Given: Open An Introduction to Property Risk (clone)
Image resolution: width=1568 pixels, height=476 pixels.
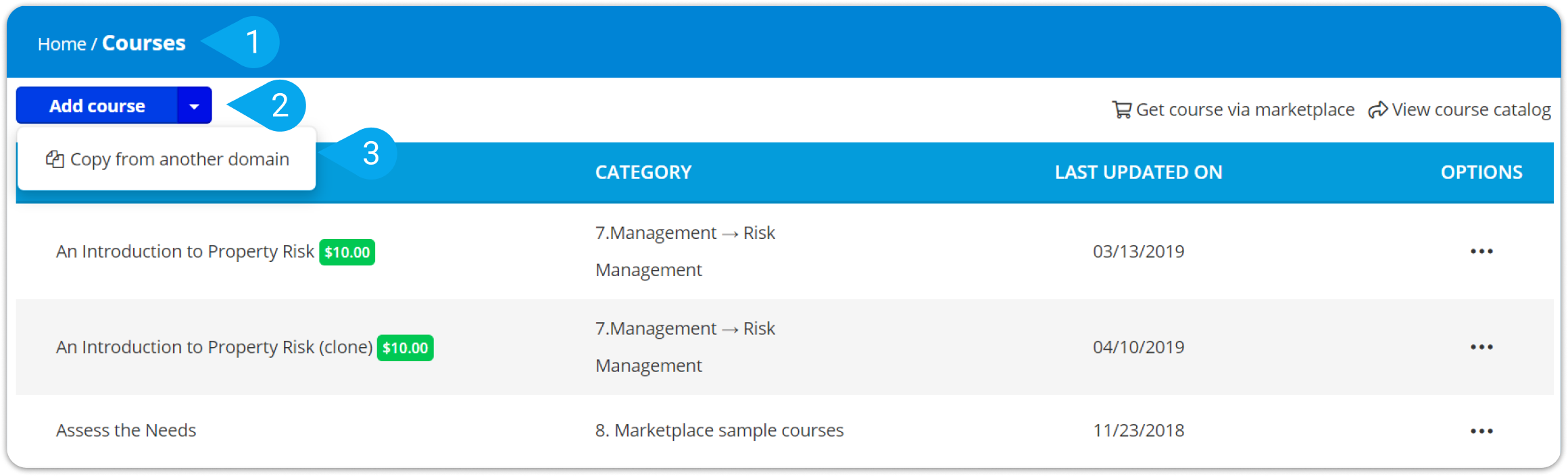Looking at the screenshot, I should (214, 347).
